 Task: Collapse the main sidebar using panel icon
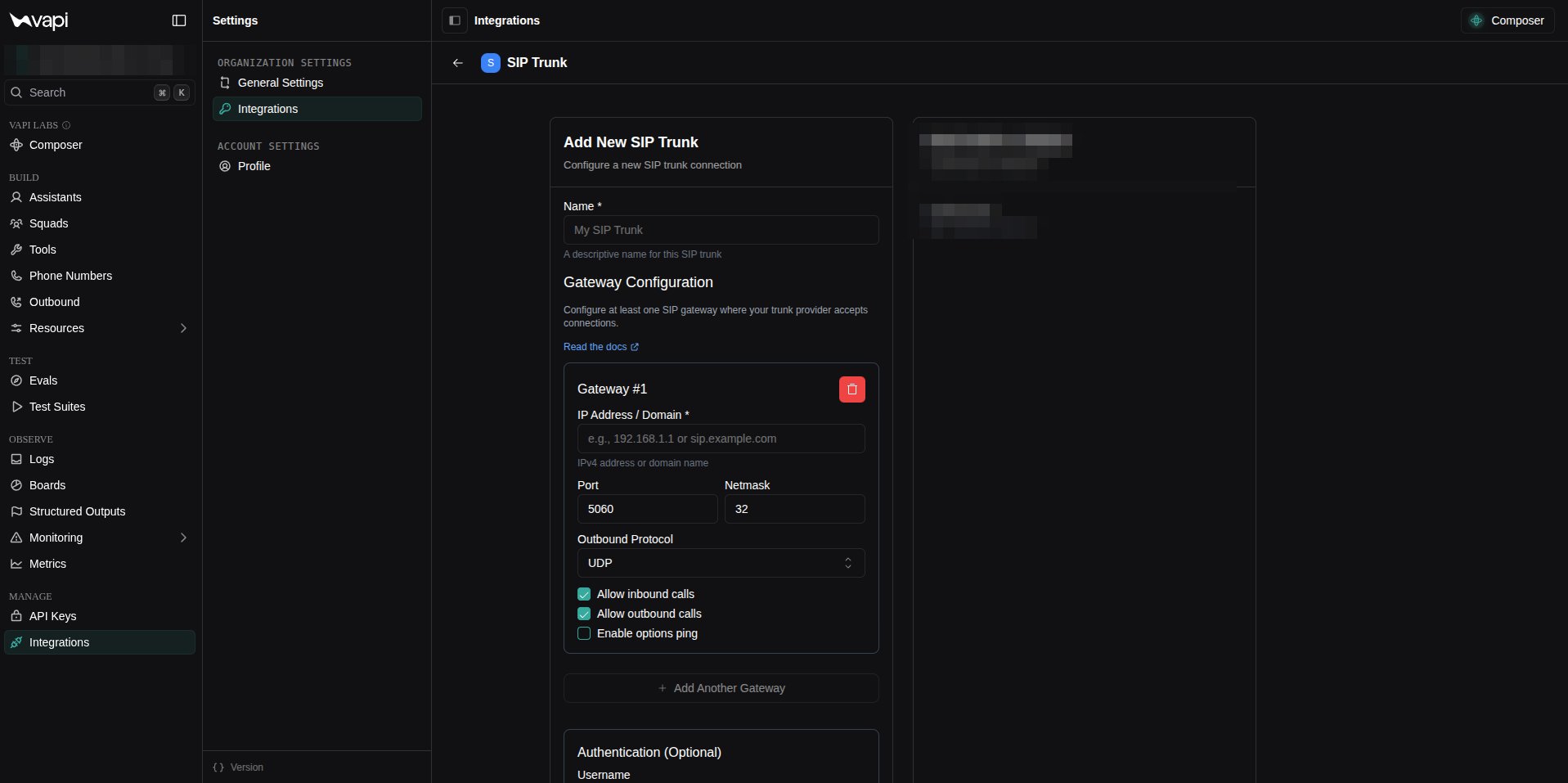coord(179,20)
